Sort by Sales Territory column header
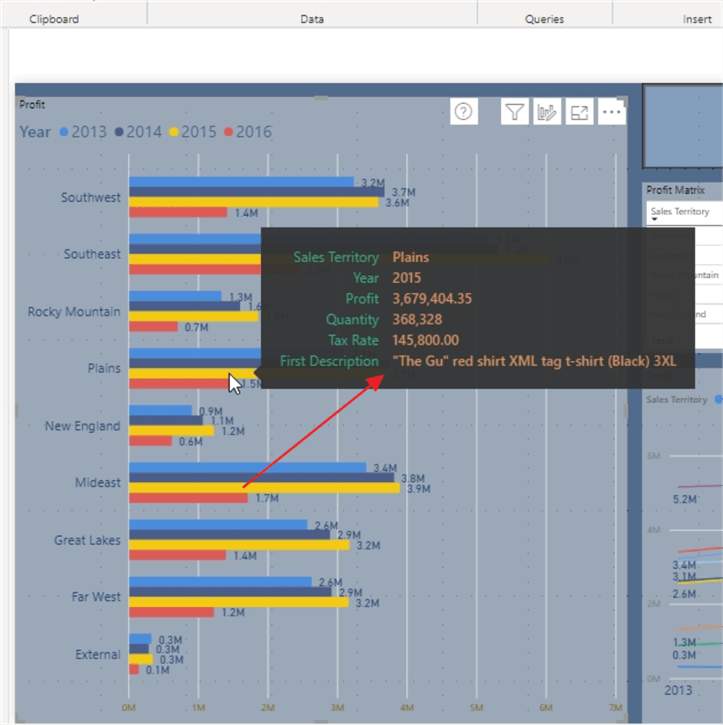This screenshot has height=725, width=723. (679, 212)
